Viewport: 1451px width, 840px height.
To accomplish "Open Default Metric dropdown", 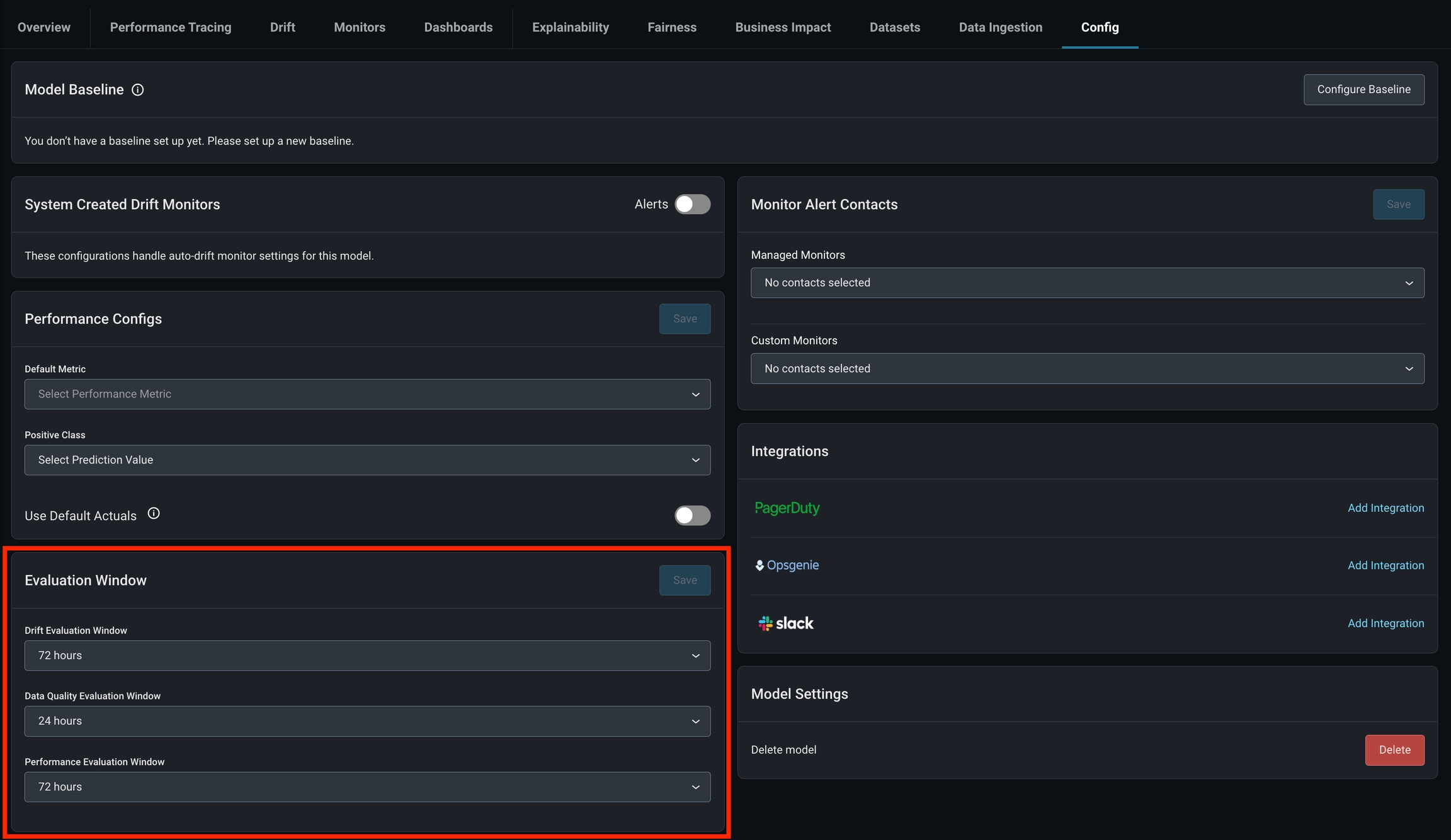I will click(x=367, y=394).
